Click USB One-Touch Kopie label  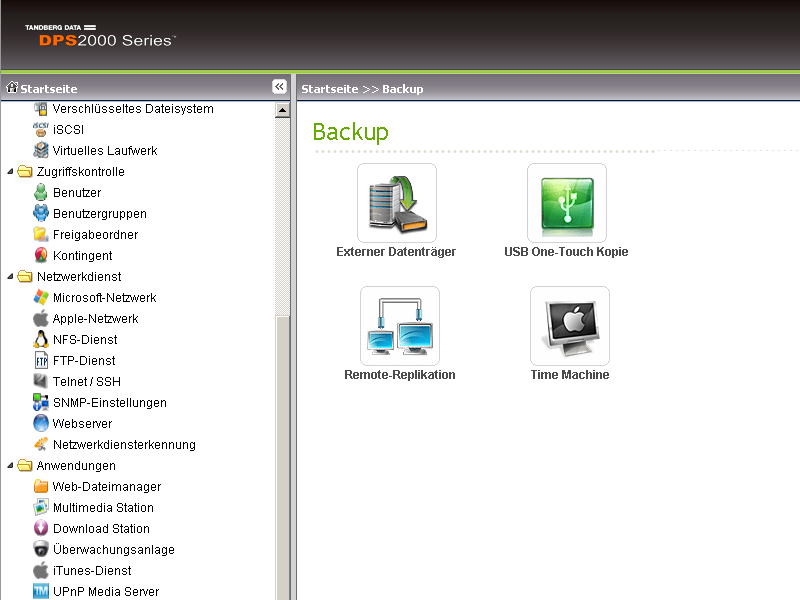click(x=566, y=252)
